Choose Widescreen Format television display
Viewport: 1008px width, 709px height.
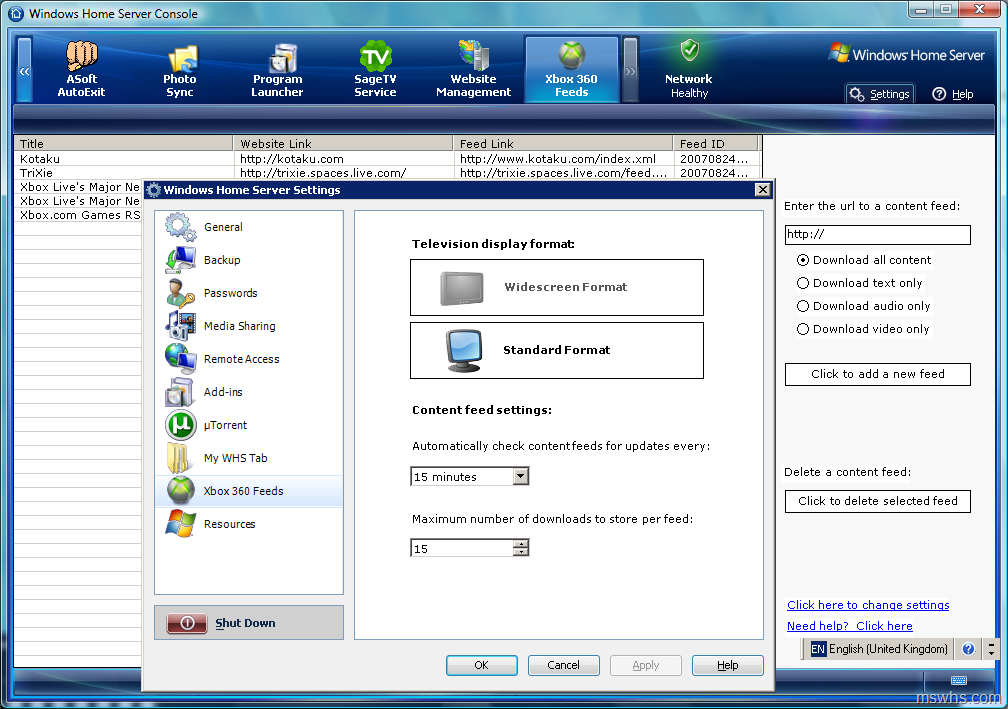557,287
